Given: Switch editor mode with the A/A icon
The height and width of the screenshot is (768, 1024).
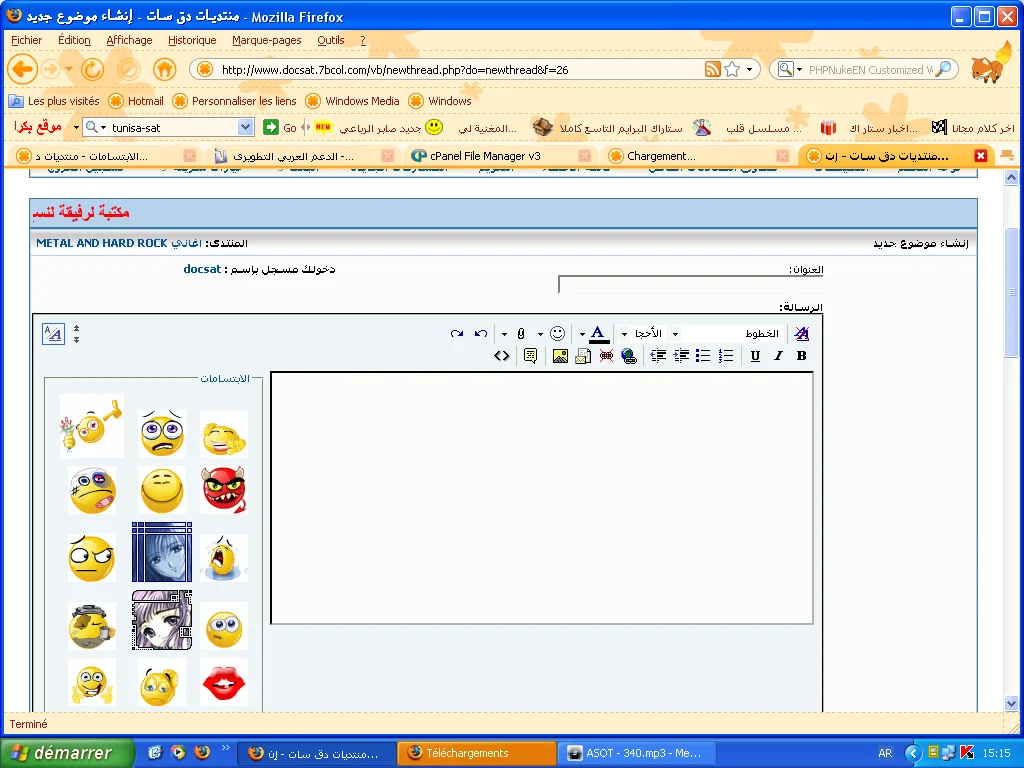Looking at the screenshot, I should 53,334.
